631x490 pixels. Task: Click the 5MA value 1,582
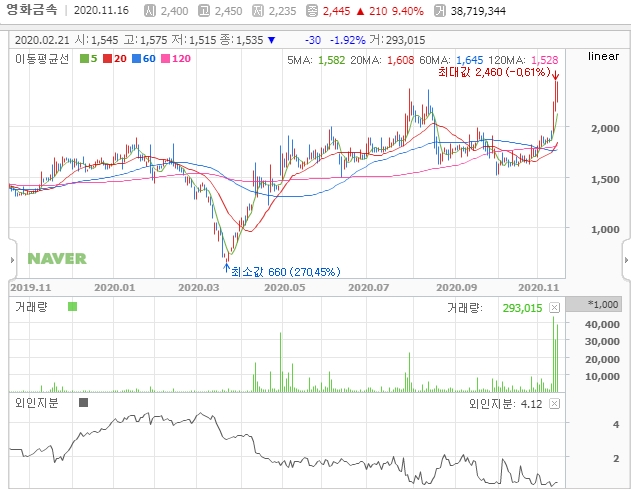click(332, 60)
